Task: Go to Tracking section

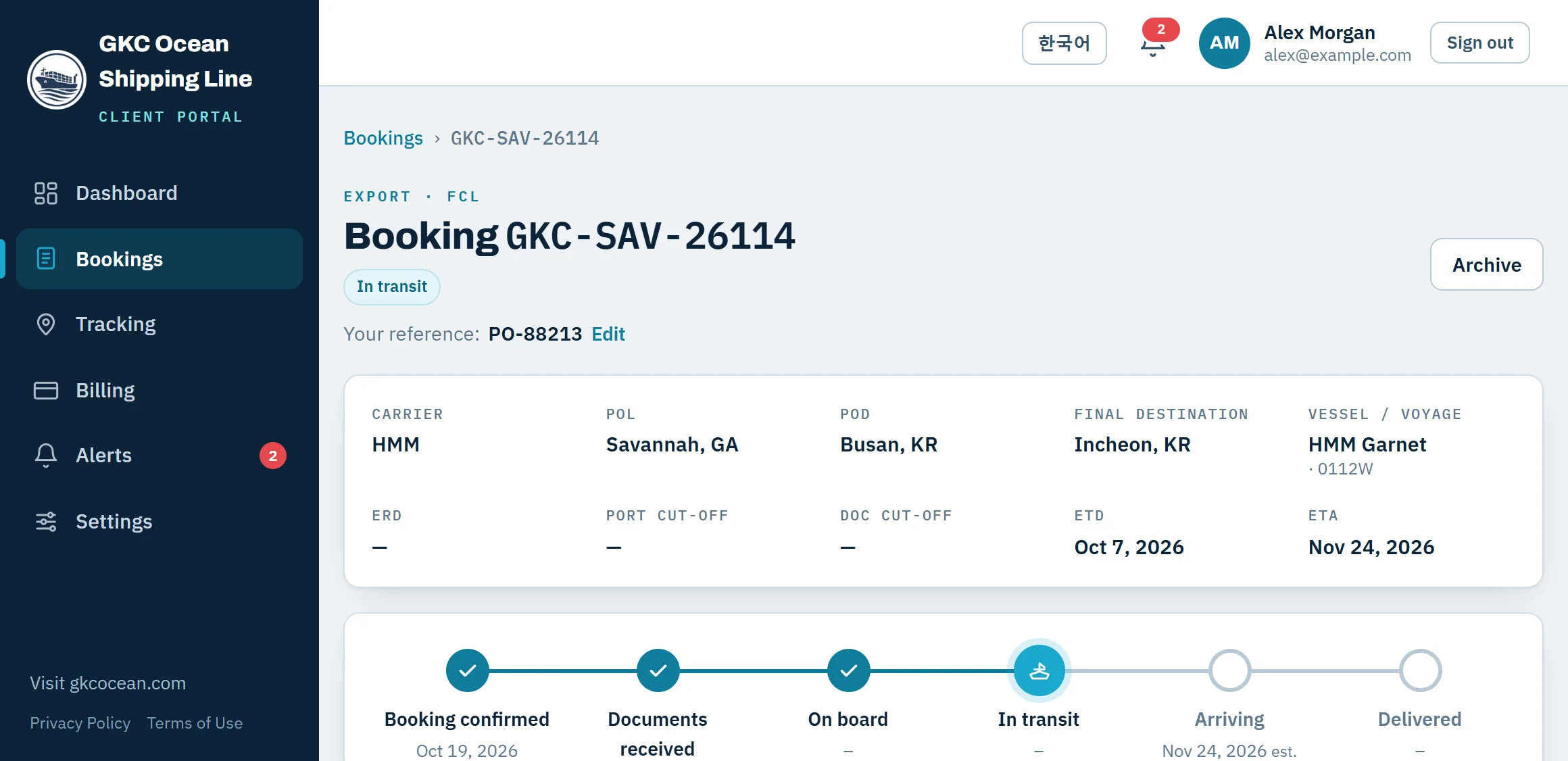Action: (160, 324)
